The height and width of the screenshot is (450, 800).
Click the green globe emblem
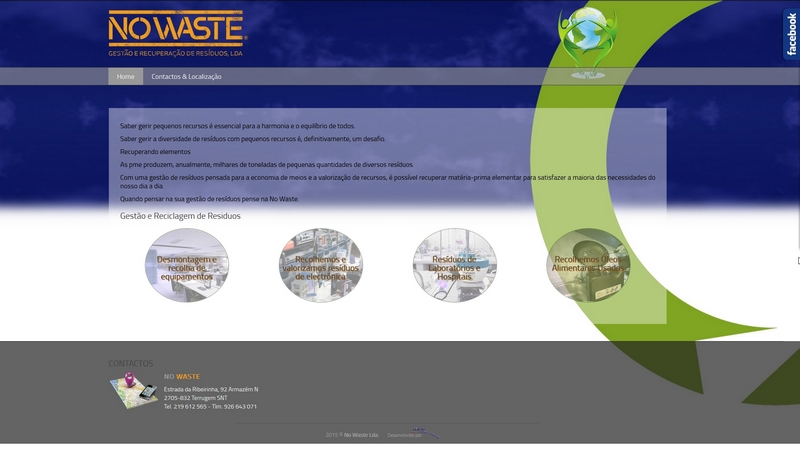pyautogui.click(x=588, y=43)
